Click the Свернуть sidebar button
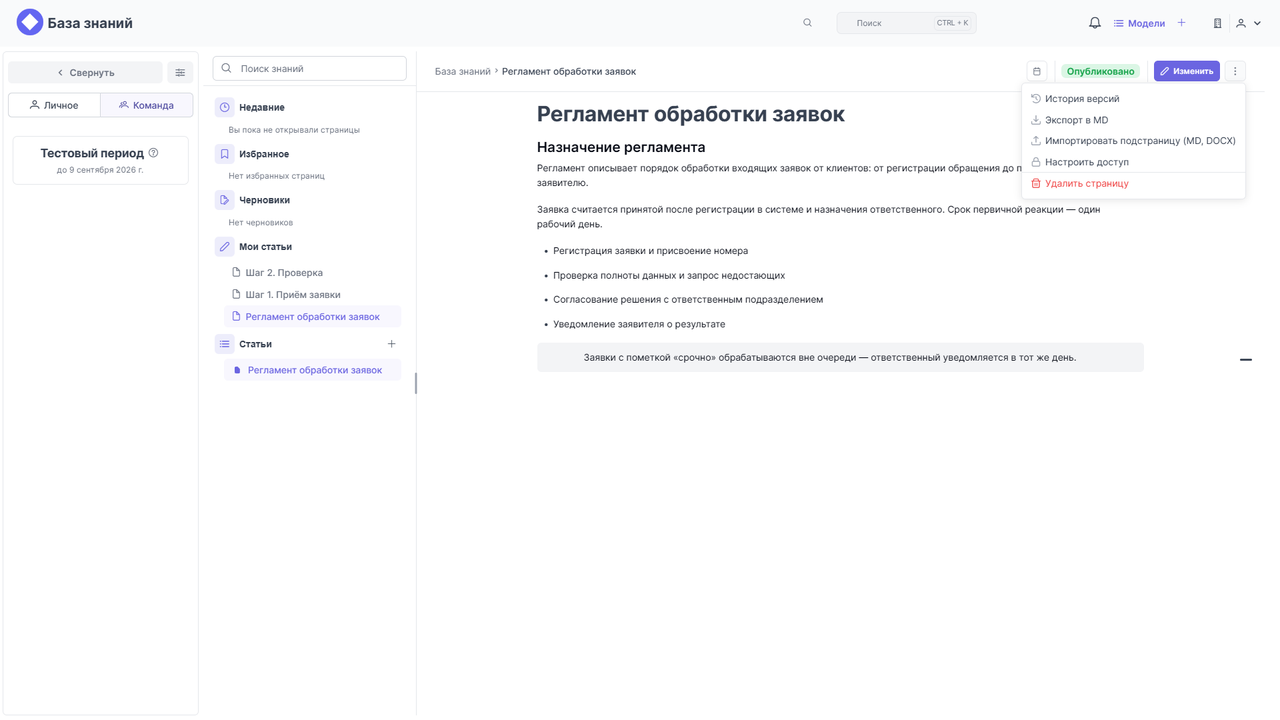1280x720 pixels. point(85,72)
